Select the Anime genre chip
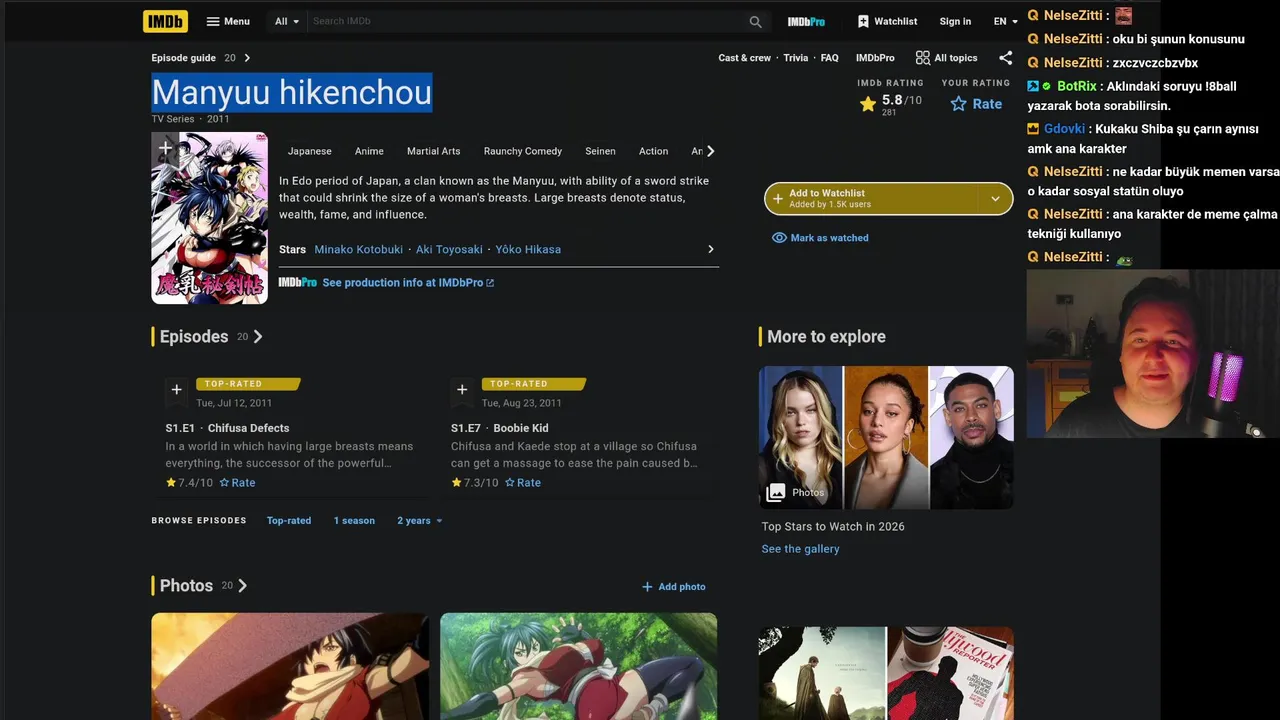1280x720 pixels. 369,151
